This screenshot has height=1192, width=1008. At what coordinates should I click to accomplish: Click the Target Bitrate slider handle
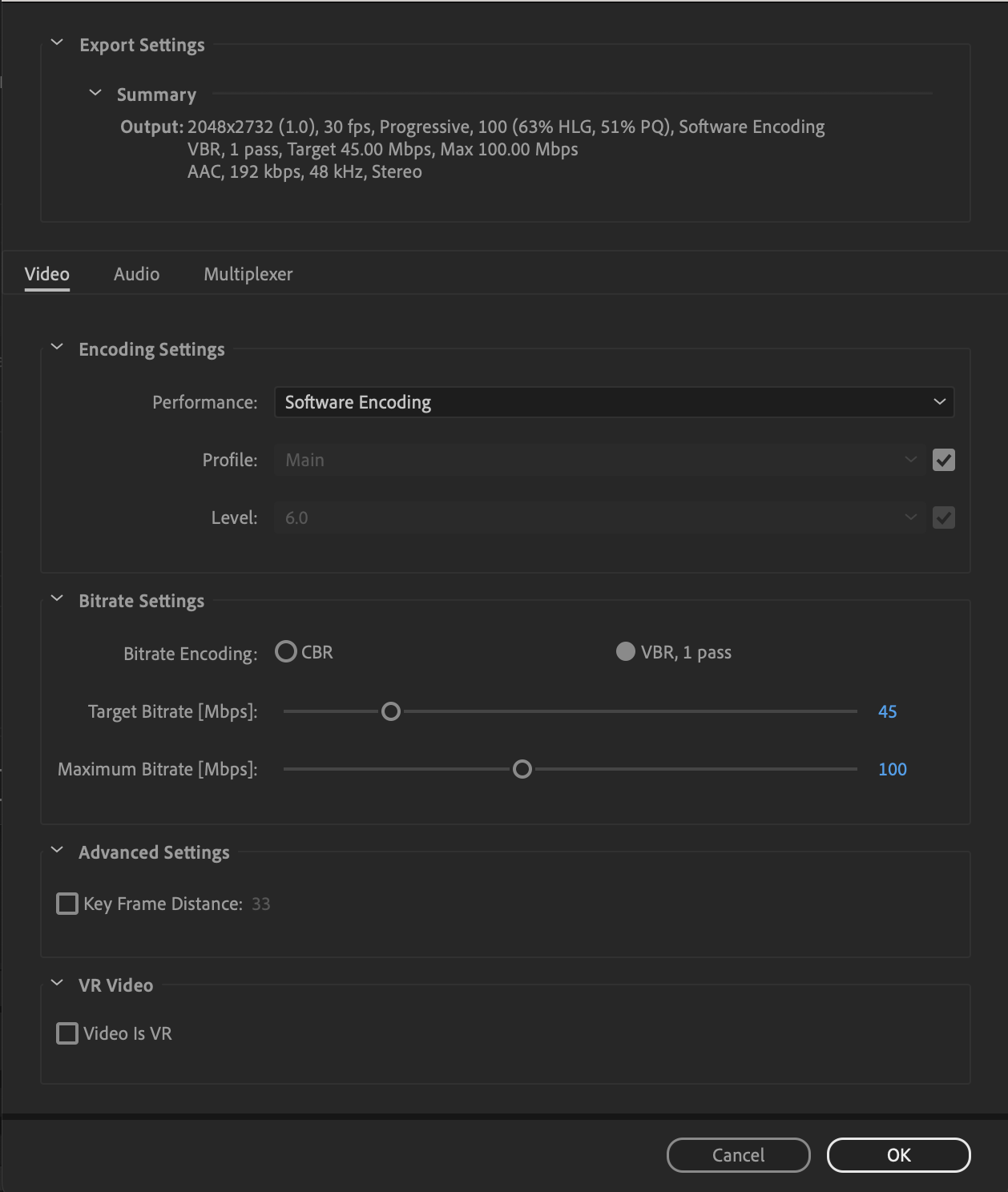(x=391, y=711)
